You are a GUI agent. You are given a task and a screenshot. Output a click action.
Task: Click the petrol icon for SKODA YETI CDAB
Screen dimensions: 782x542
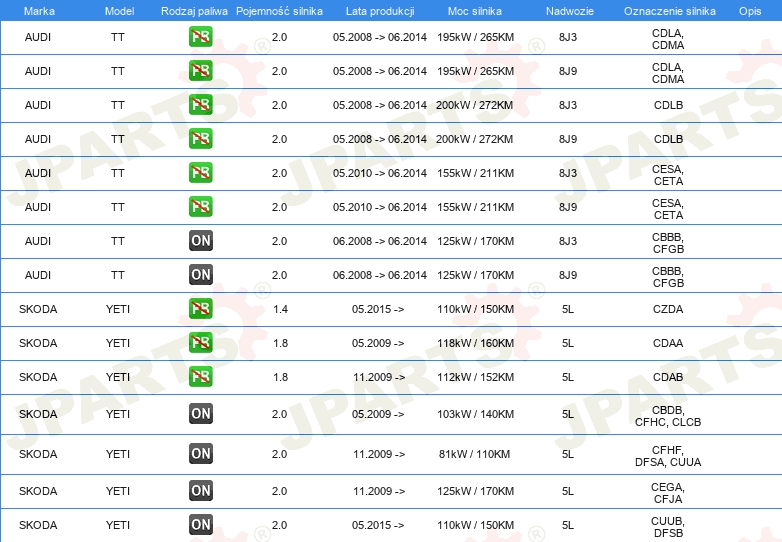(x=200, y=376)
